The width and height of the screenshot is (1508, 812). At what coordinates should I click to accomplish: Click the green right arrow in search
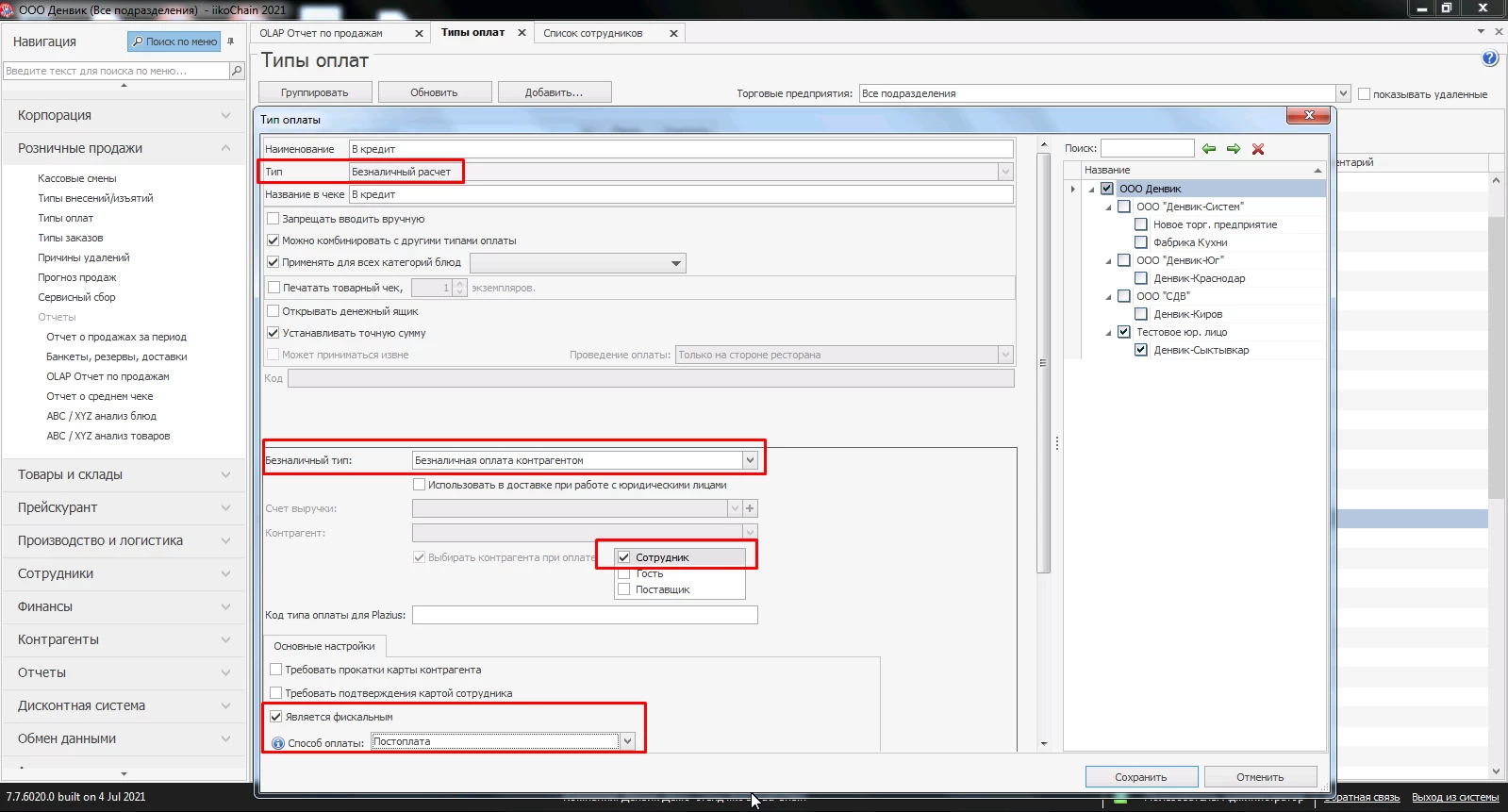click(x=1234, y=149)
